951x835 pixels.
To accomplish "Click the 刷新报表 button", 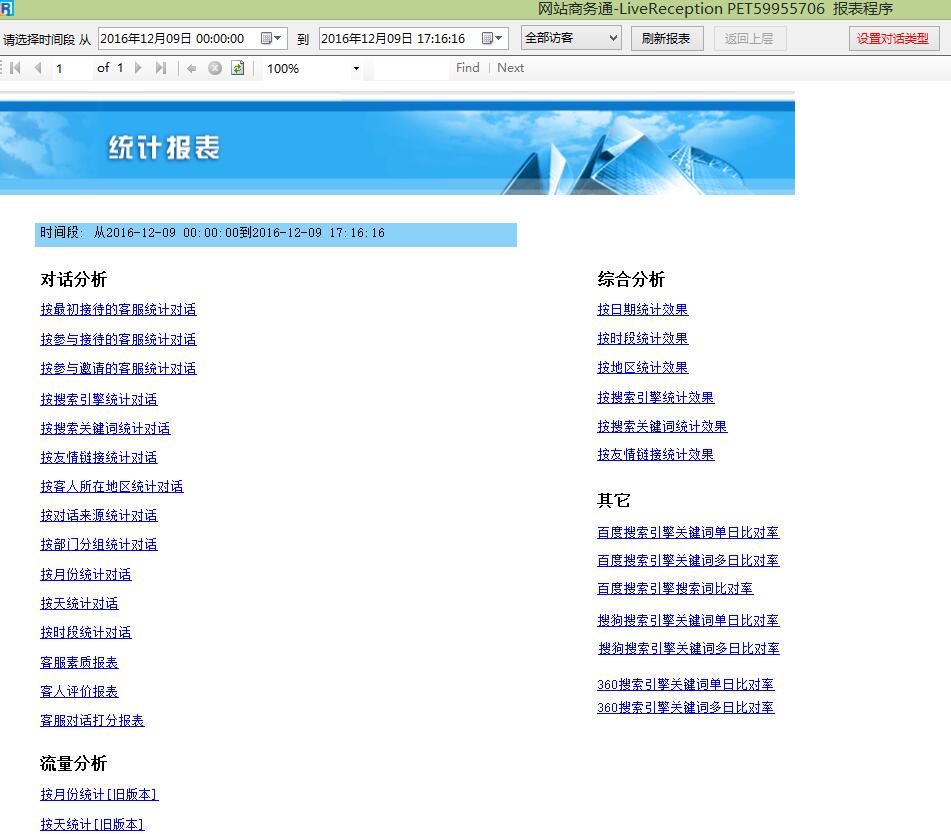I will (667, 40).
